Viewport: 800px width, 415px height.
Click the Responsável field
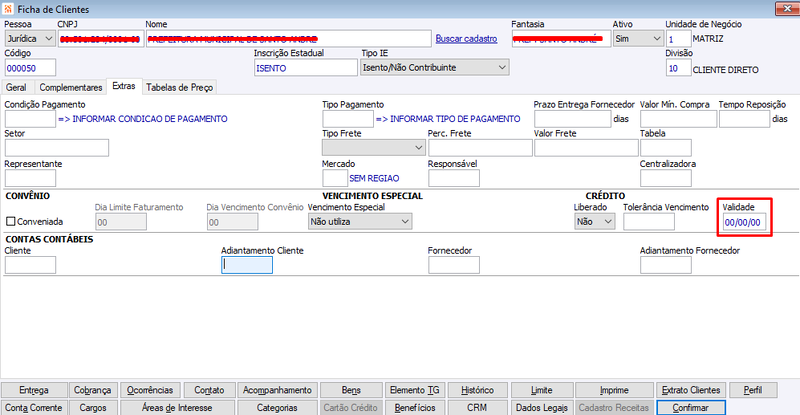coord(454,178)
